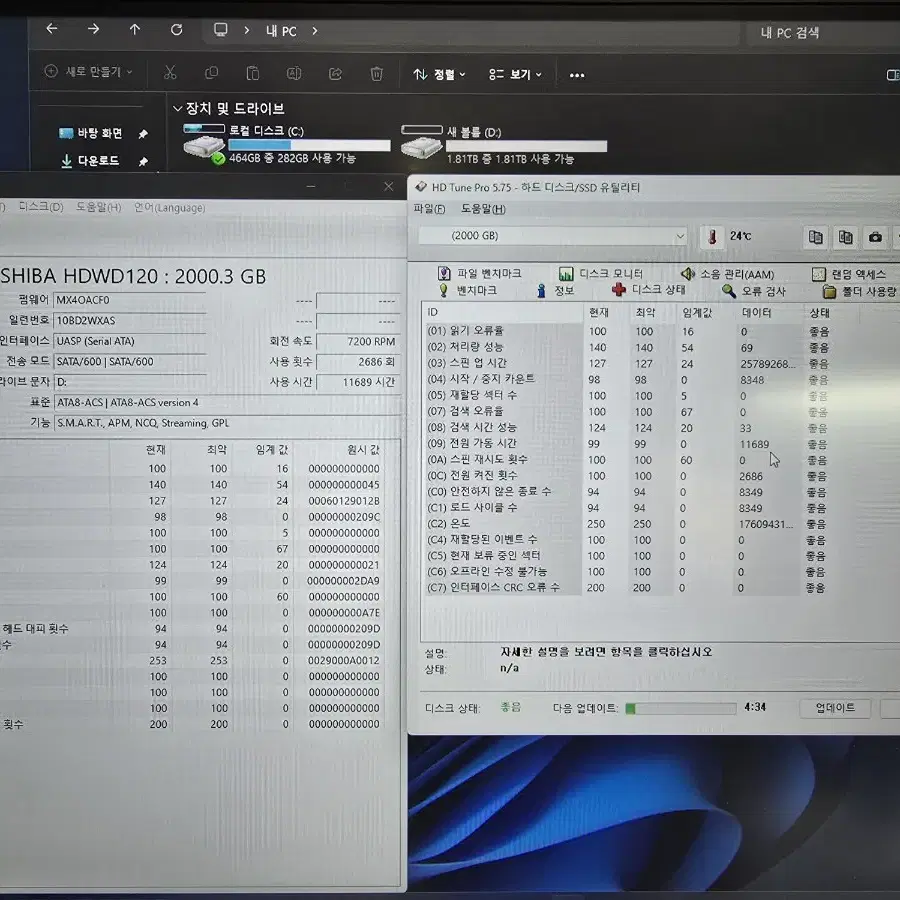The image size is (900, 900).
Task: Click the 업데이트 button
Action: tap(835, 708)
